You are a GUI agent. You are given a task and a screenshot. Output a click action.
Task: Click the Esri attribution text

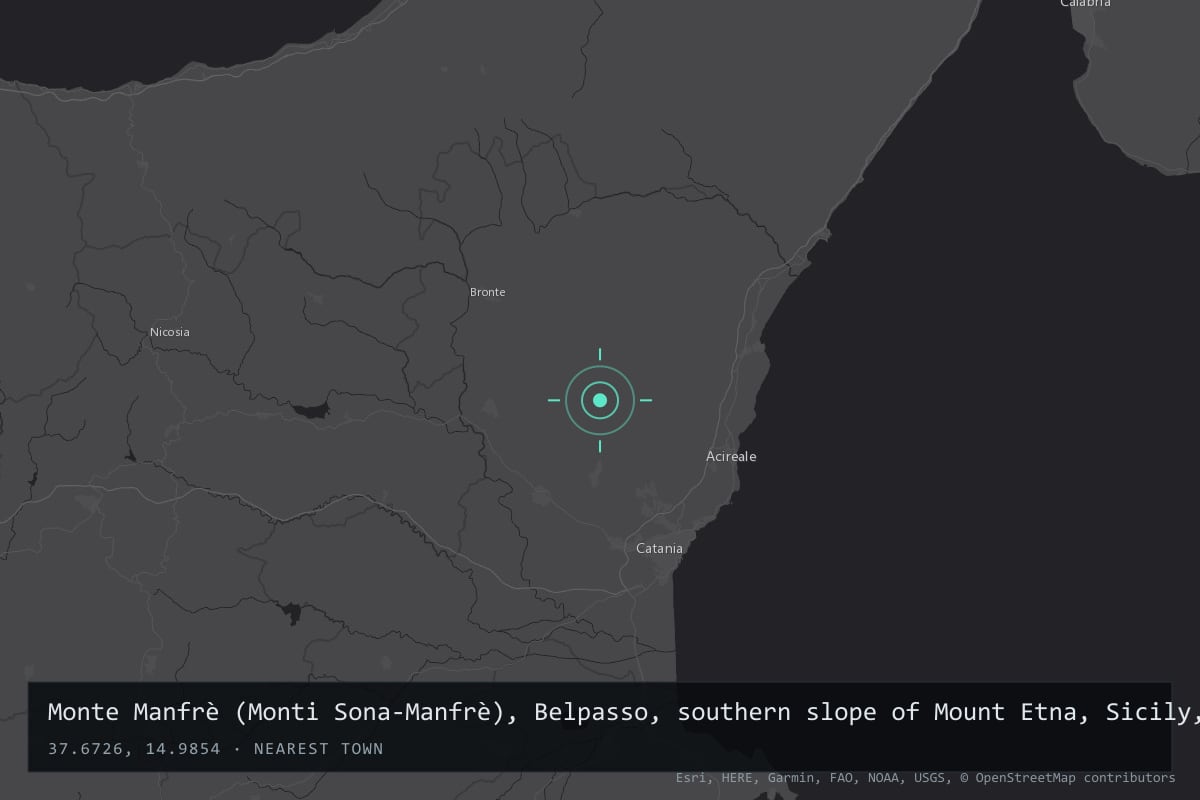click(x=689, y=777)
